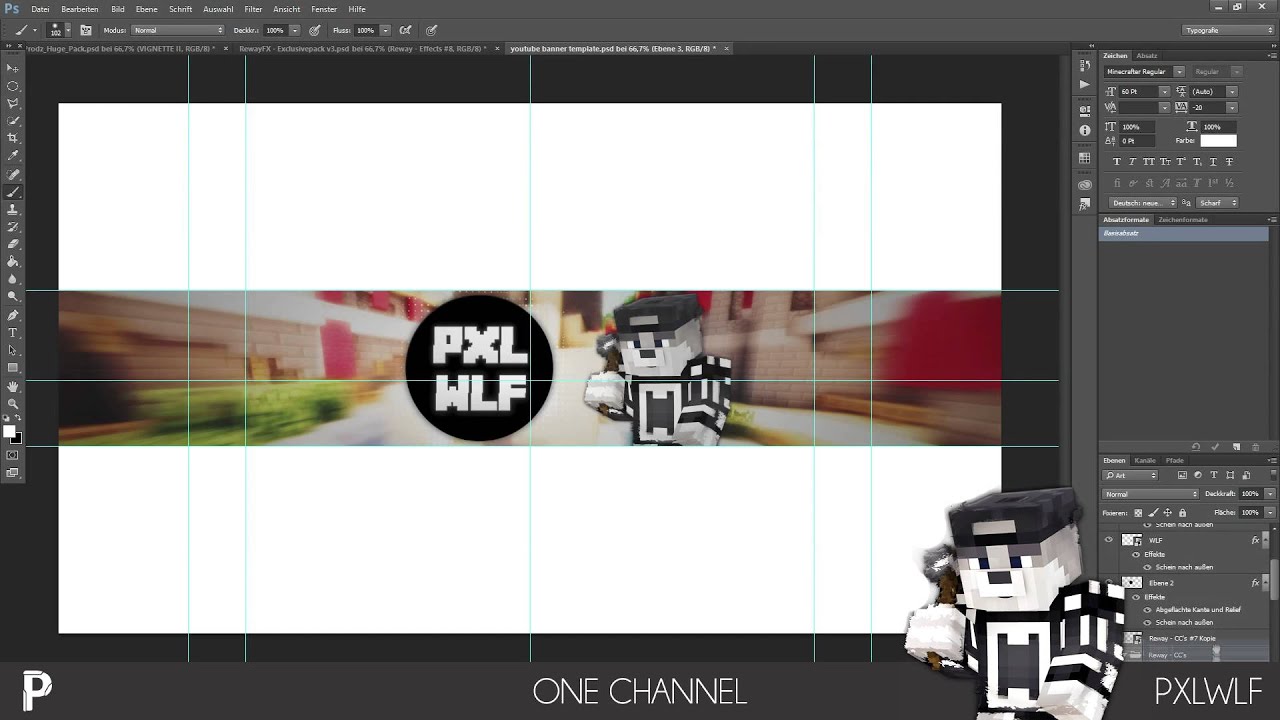Open the Filter menu

click(x=253, y=9)
